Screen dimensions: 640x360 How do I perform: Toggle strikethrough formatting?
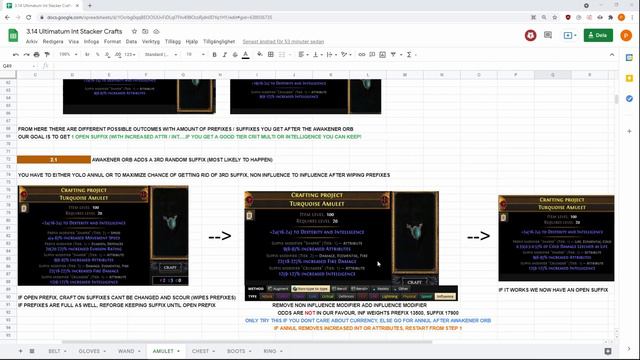pyautogui.click(x=235, y=54)
